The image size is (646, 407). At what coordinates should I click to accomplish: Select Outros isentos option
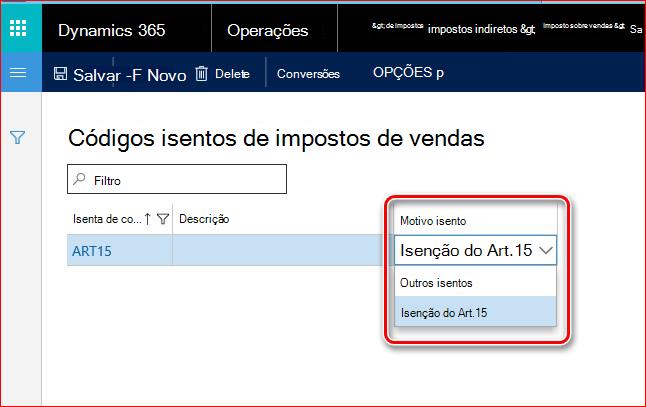pyautogui.click(x=475, y=283)
